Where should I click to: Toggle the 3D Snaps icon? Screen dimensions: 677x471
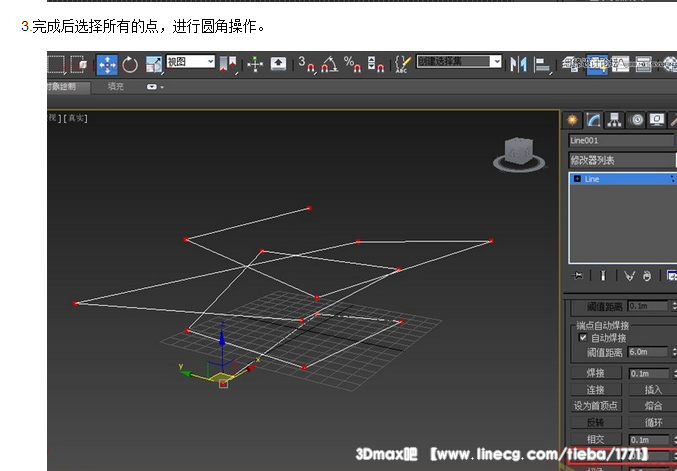306,65
